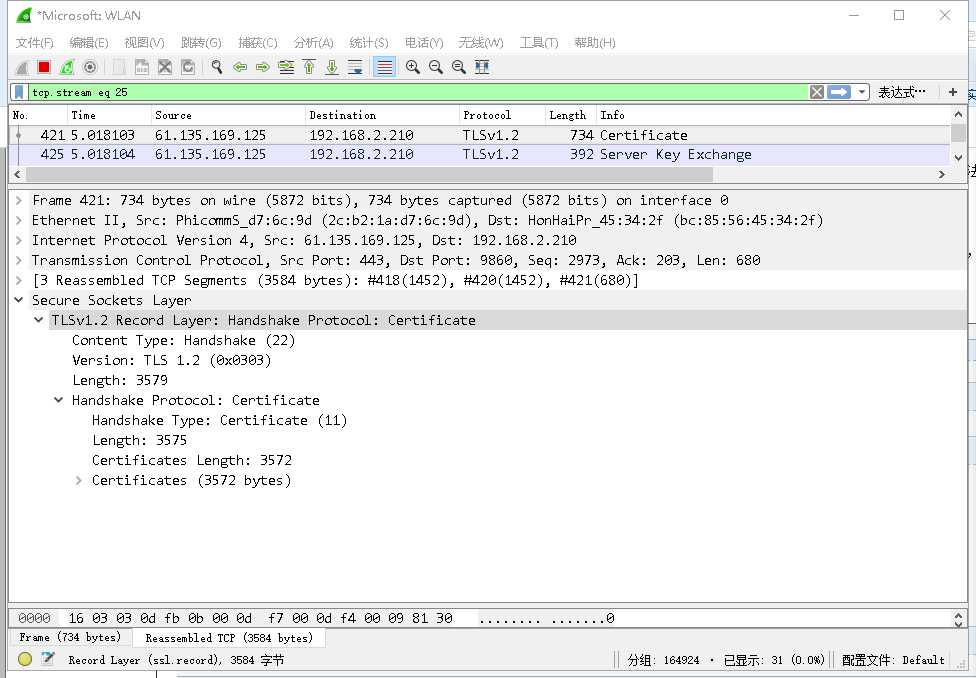Go back to previous packet in history
The image size is (976, 678).
240,67
